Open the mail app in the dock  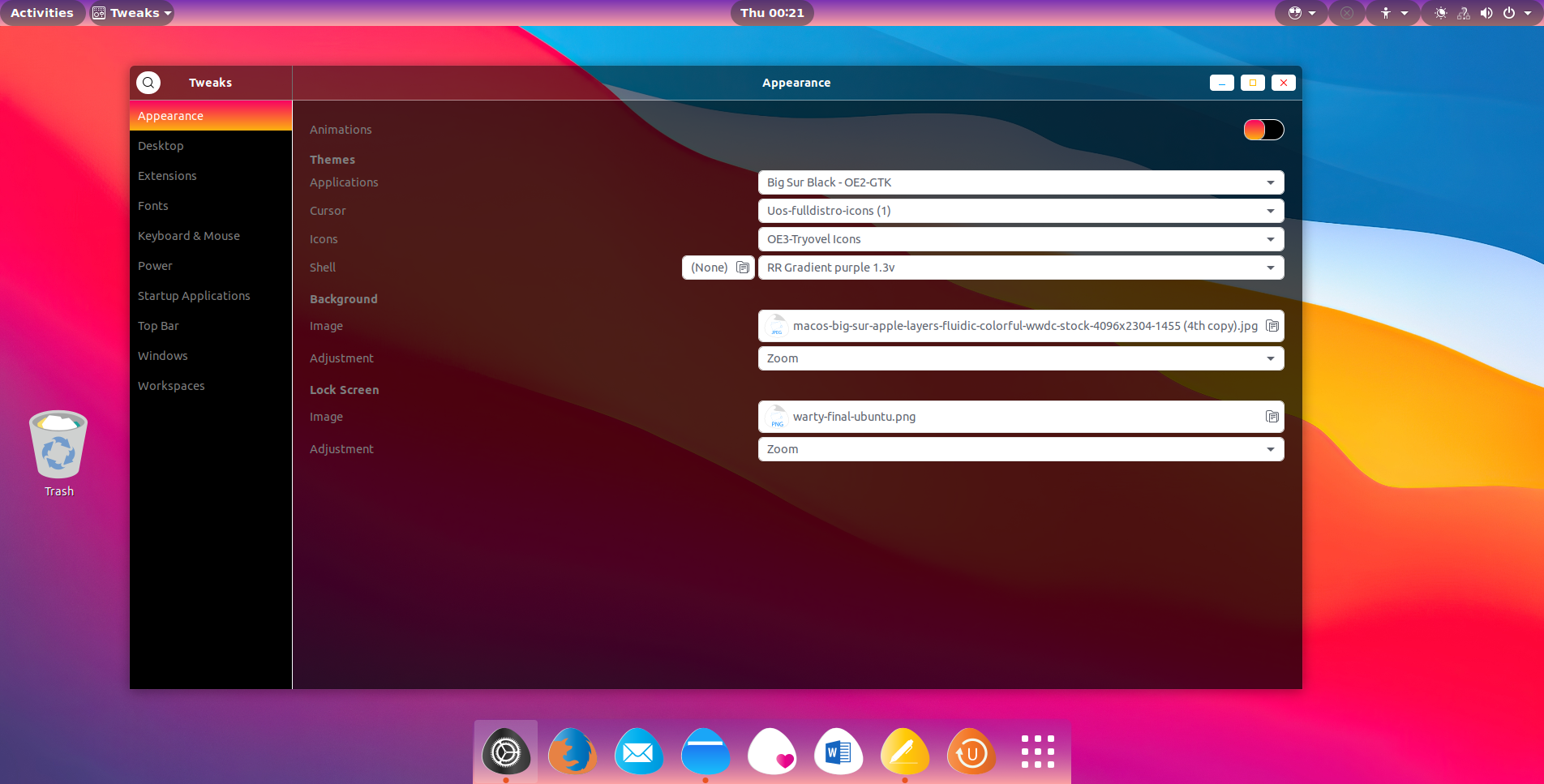click(x=639, y=752)
